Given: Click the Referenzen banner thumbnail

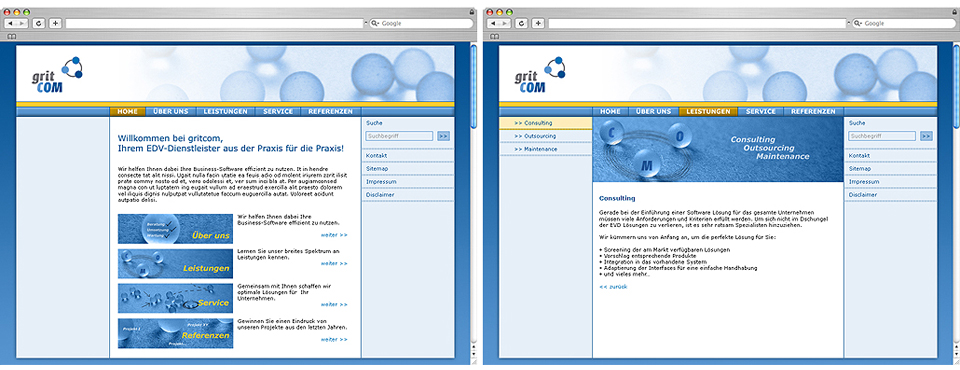Looking at the screenshot, I should (x=176, y=333).
